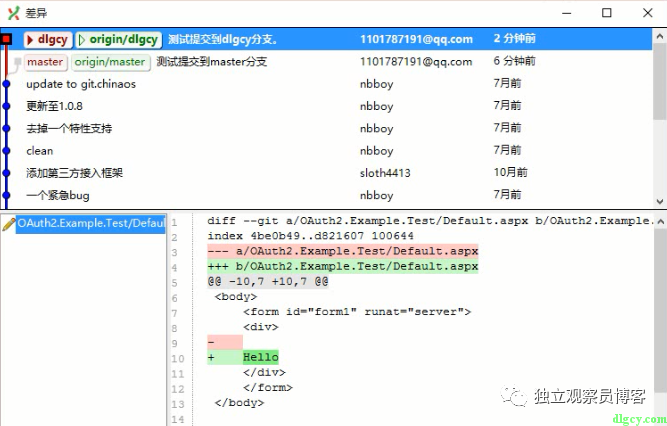Select commit '添加第三方接入框架'

click(74, 173)
